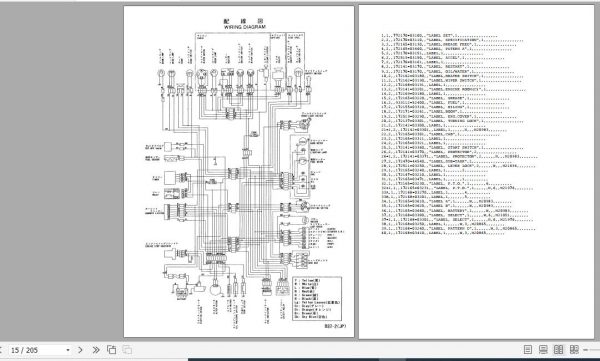Image resolution: width=600 pixels, height=361 pixels.
Task: Click the greyed-out next view icon
Action: [x=127, y=350]
